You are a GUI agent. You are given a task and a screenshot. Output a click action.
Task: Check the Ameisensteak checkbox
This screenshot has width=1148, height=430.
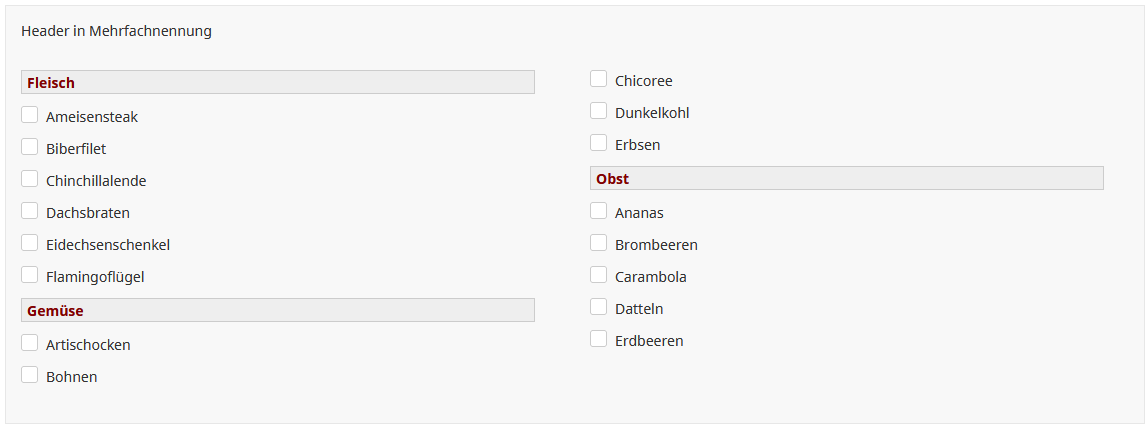[x=30, y=115]
